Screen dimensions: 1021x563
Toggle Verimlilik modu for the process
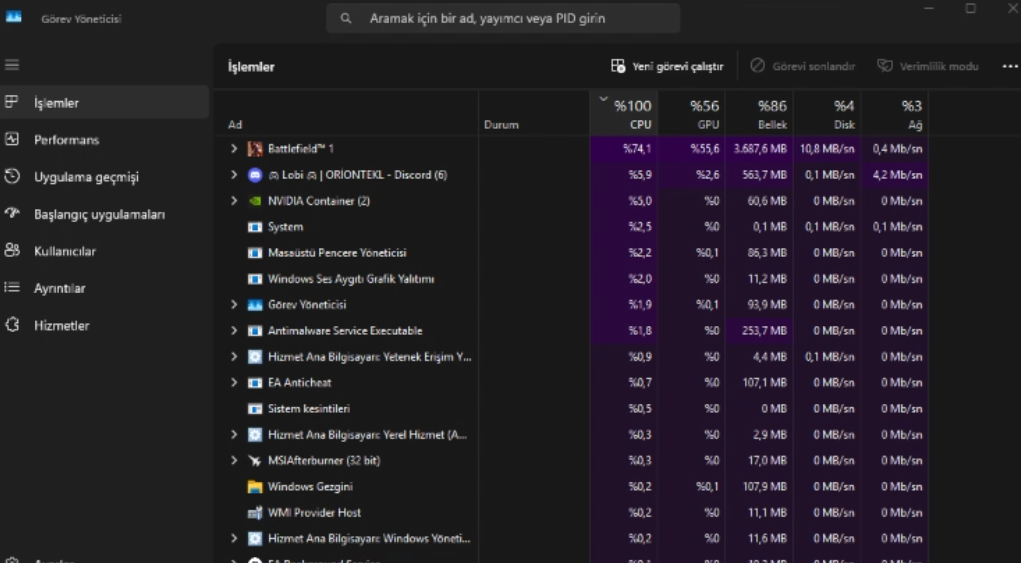pos(927,67)
